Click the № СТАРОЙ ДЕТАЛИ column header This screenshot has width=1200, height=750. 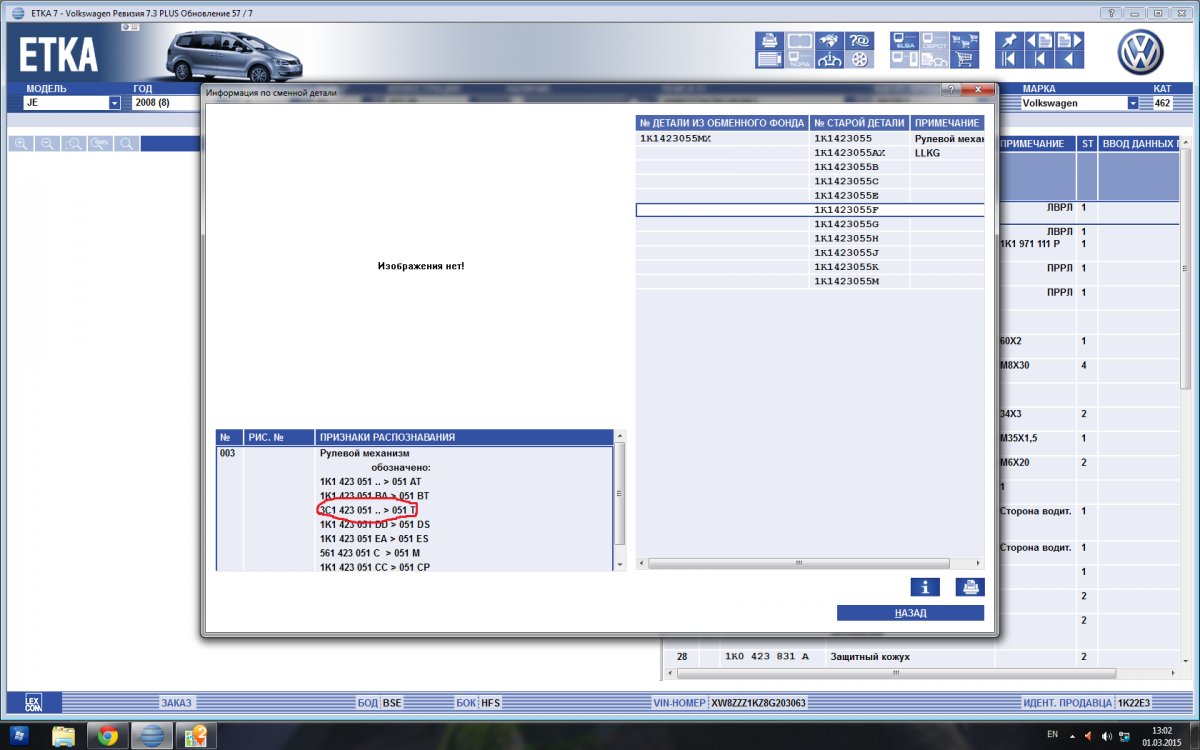point(860,123)
